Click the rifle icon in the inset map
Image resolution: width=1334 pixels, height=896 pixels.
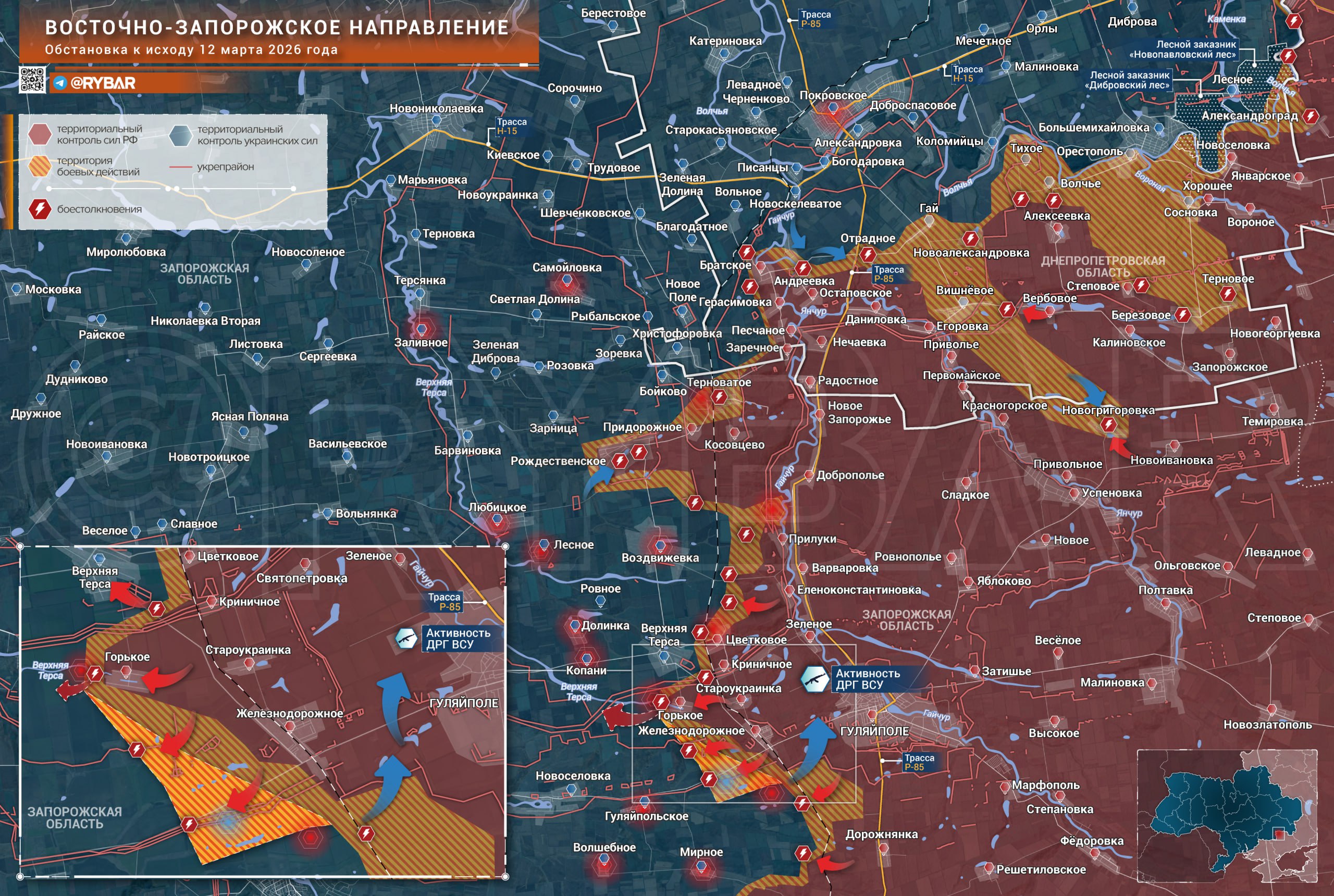406,638
